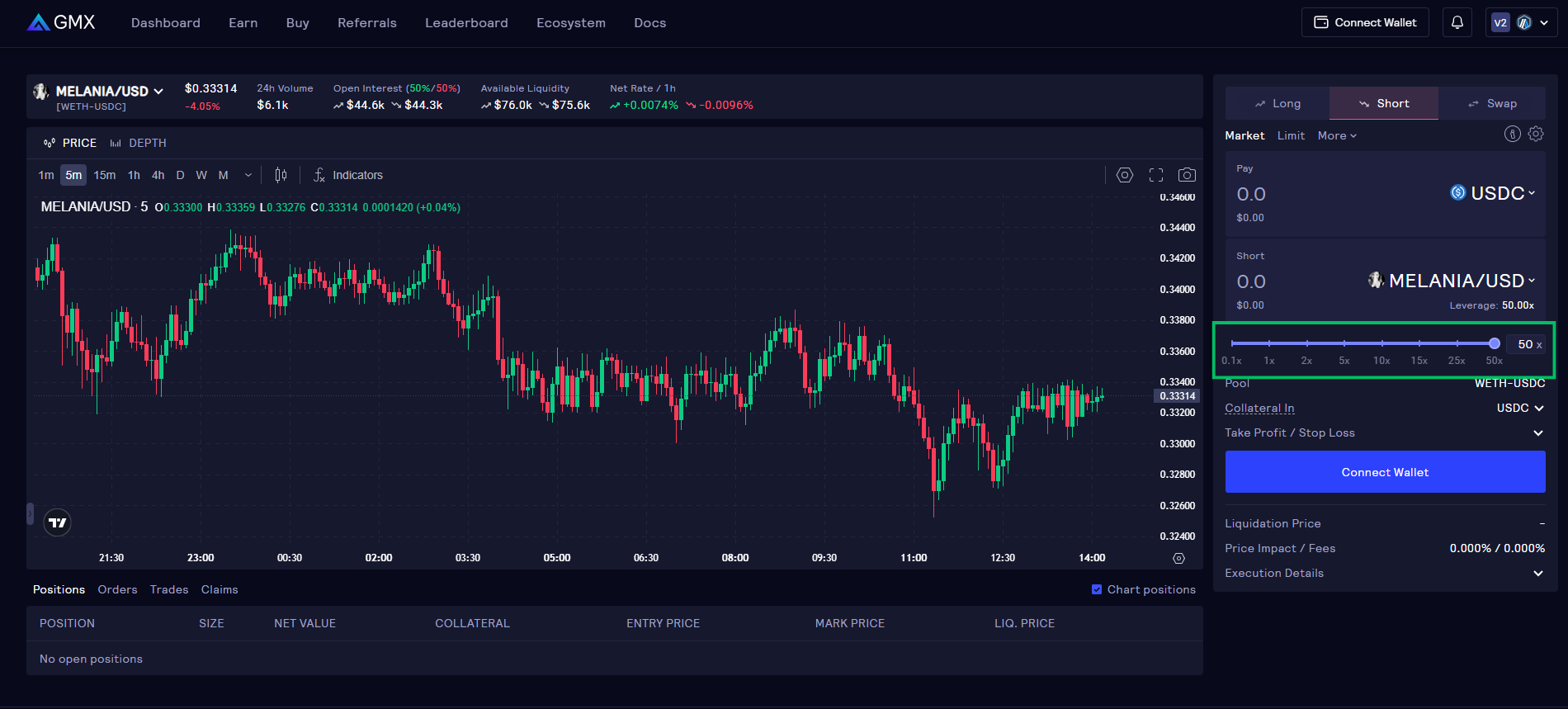Open the Trades tab
The image size is (1568, 709).
coord(169,589)
